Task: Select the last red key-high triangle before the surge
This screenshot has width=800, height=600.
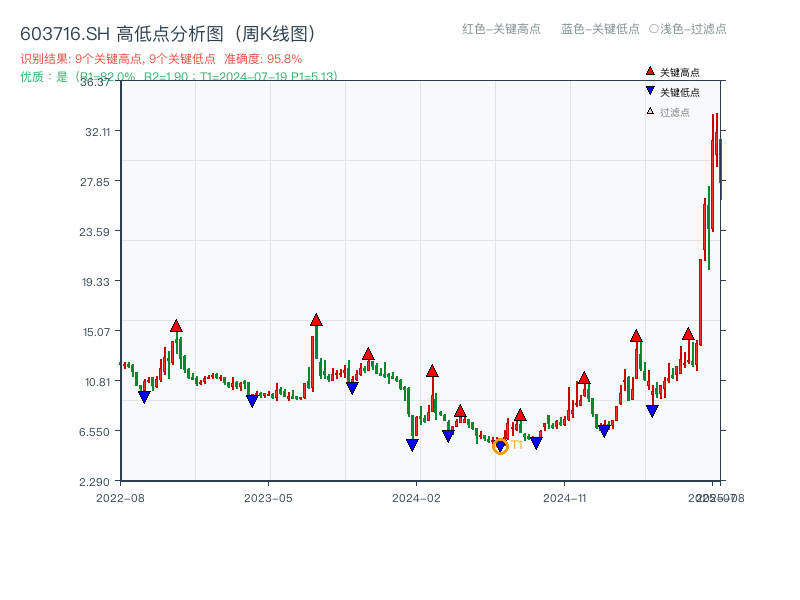Action: [688, 334]
